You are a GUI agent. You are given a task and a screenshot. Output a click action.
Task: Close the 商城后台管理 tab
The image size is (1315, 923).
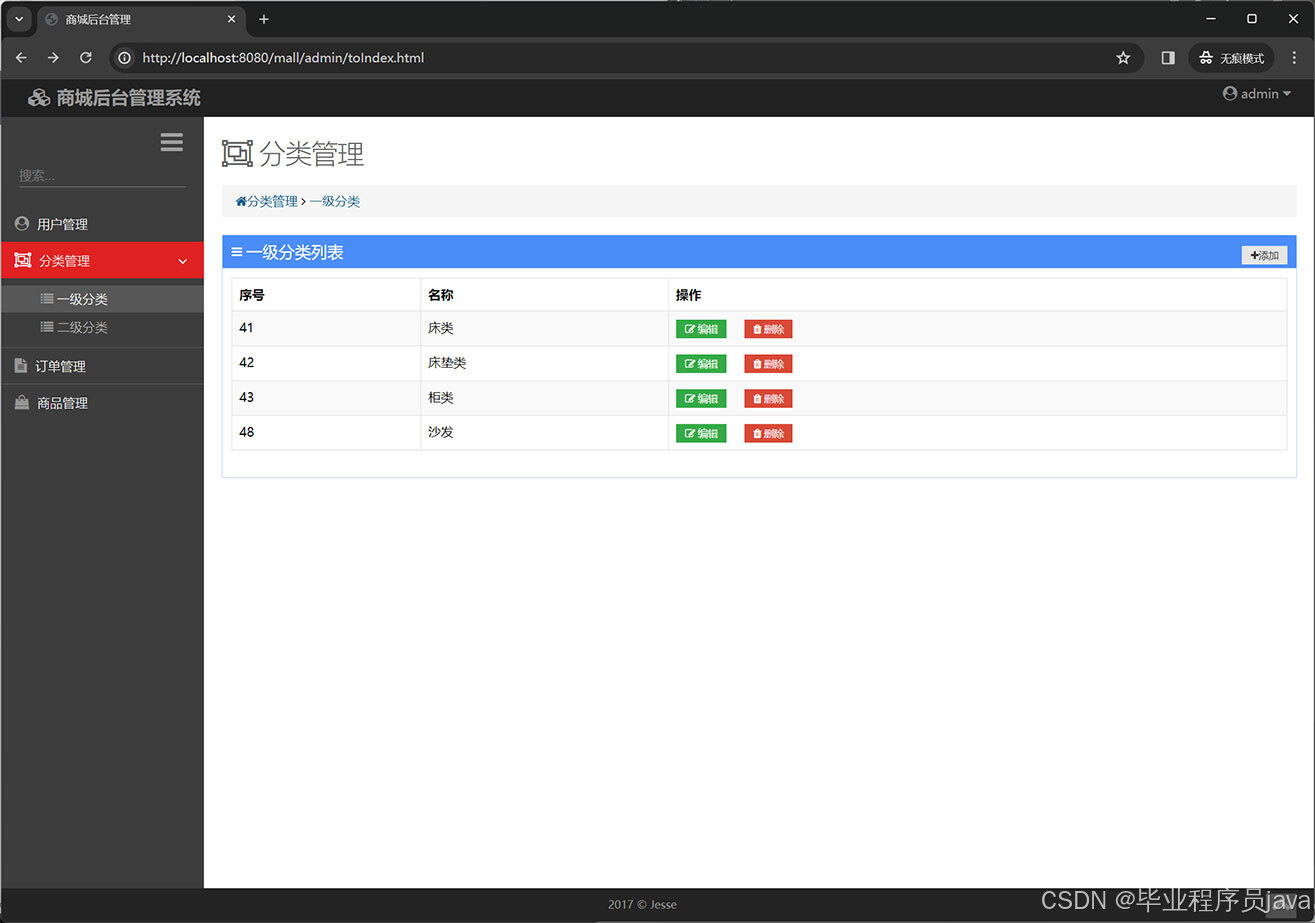click(x=231, y=19)
